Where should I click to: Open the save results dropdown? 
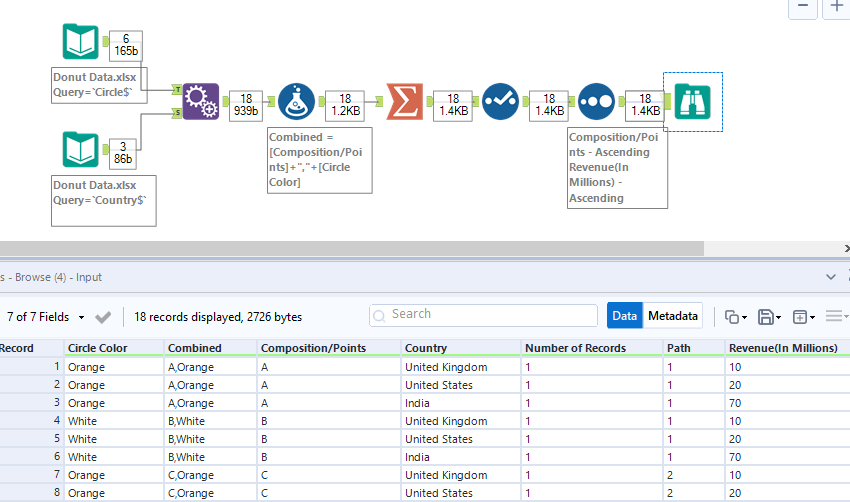[x=769, y=317]
